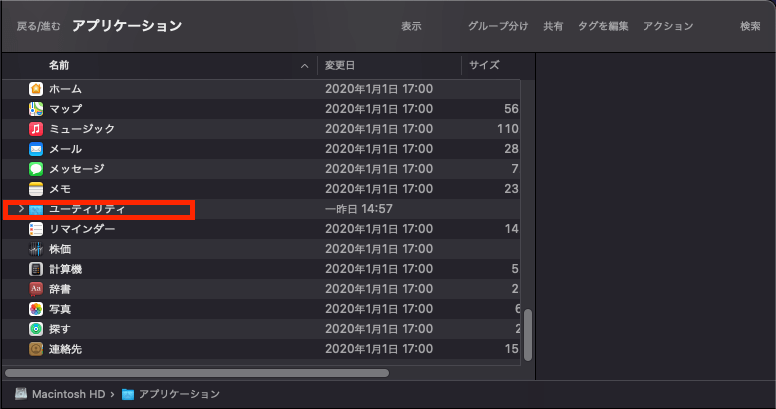Select the 計算機 app icon

(x=36, y=269)
